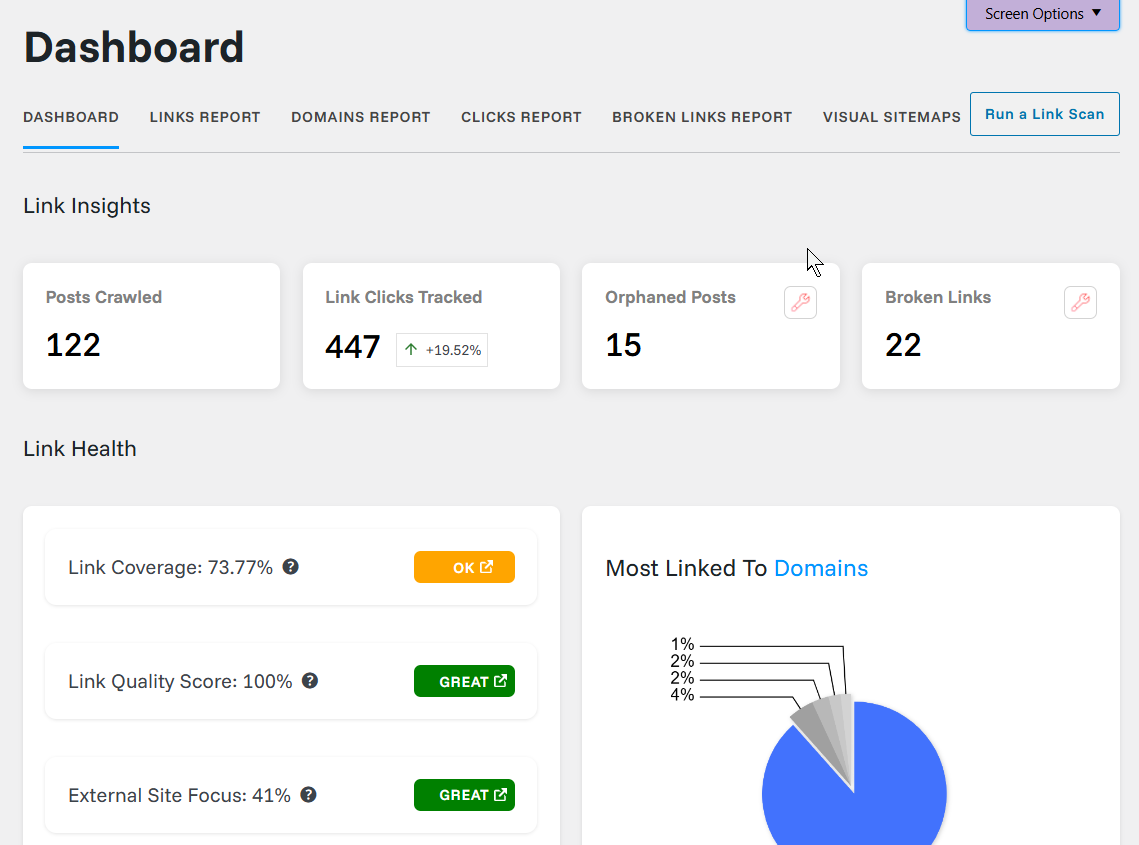Click the 4% label on the pie chart
The width and height of the screenshot is (1139, 845).
(x=682, y=693)
